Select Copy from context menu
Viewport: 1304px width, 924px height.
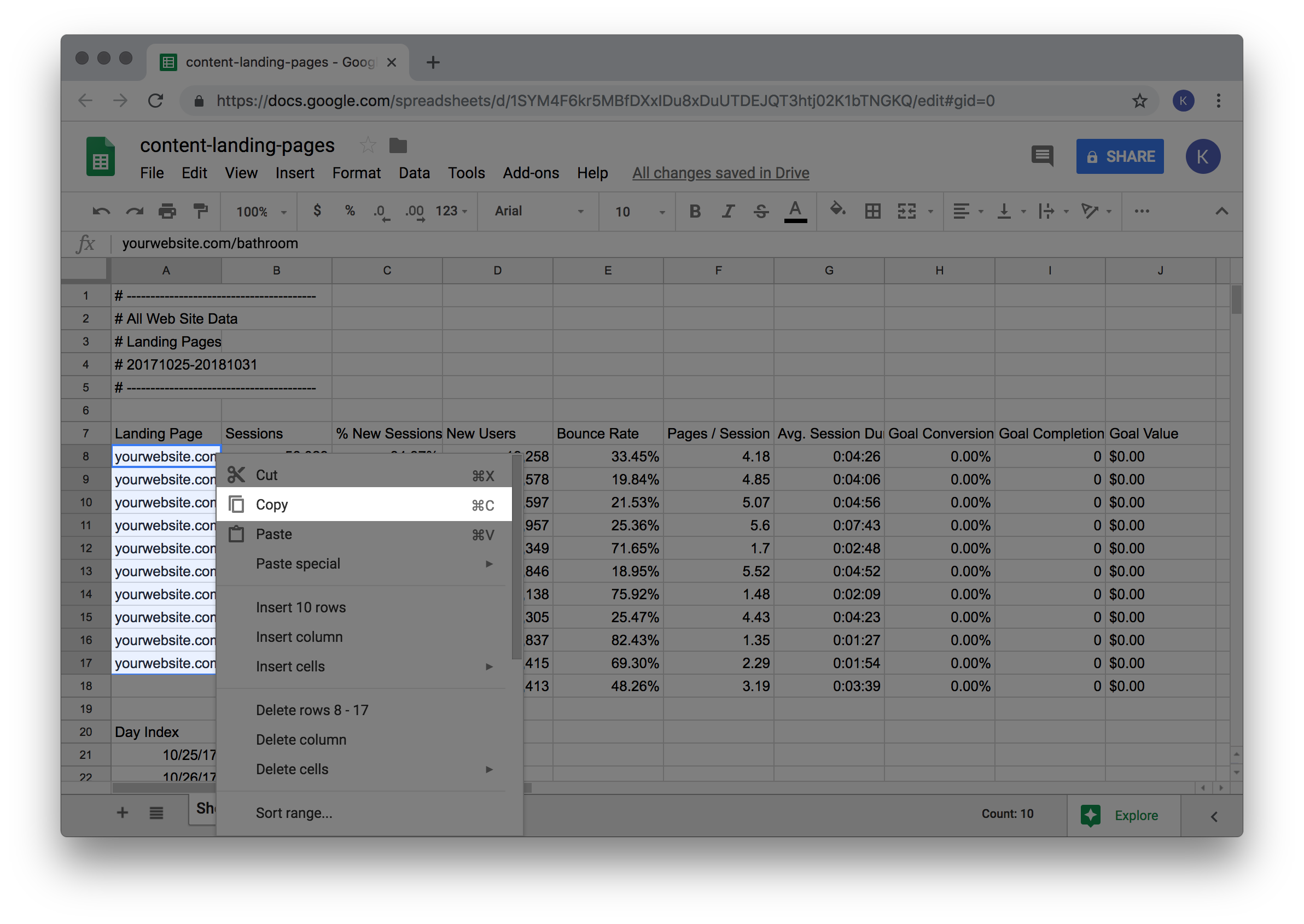272,503
